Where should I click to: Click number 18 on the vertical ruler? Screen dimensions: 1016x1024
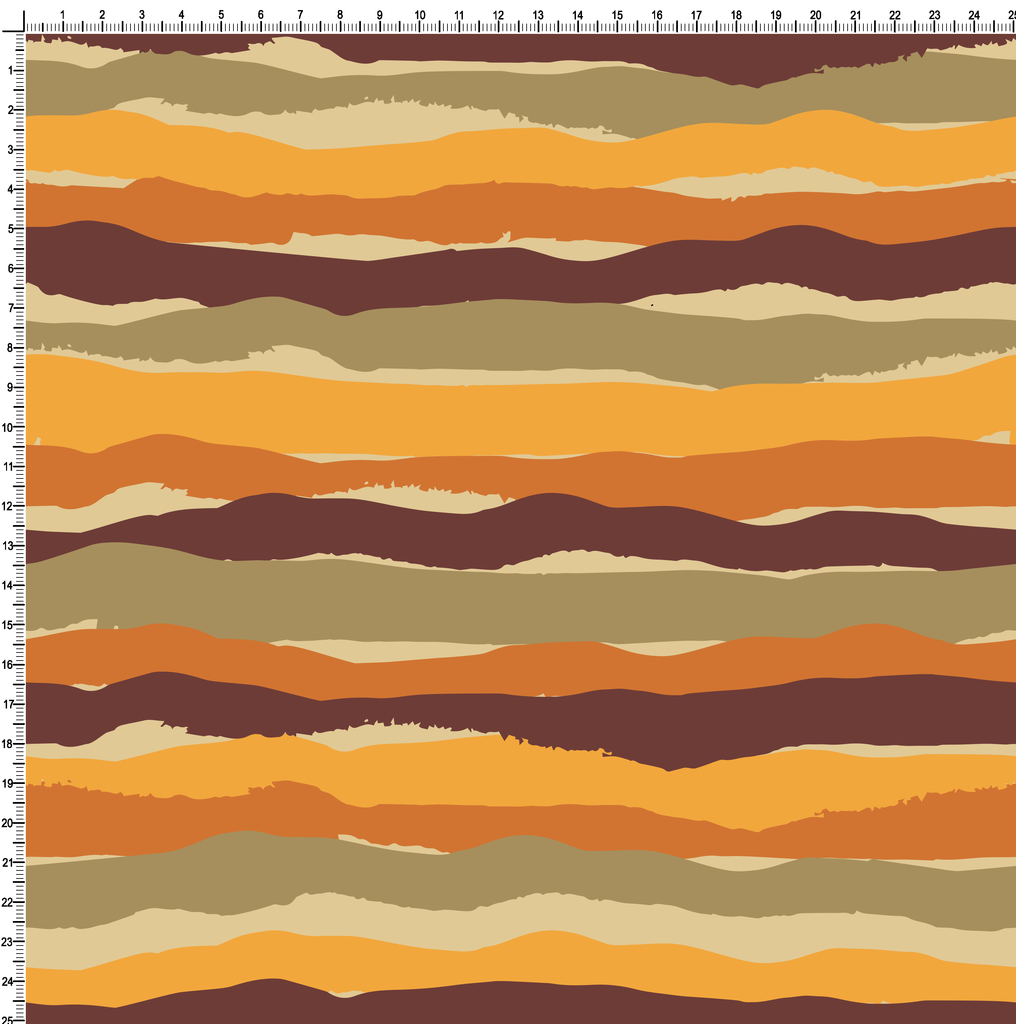click(x=7, y=744)
